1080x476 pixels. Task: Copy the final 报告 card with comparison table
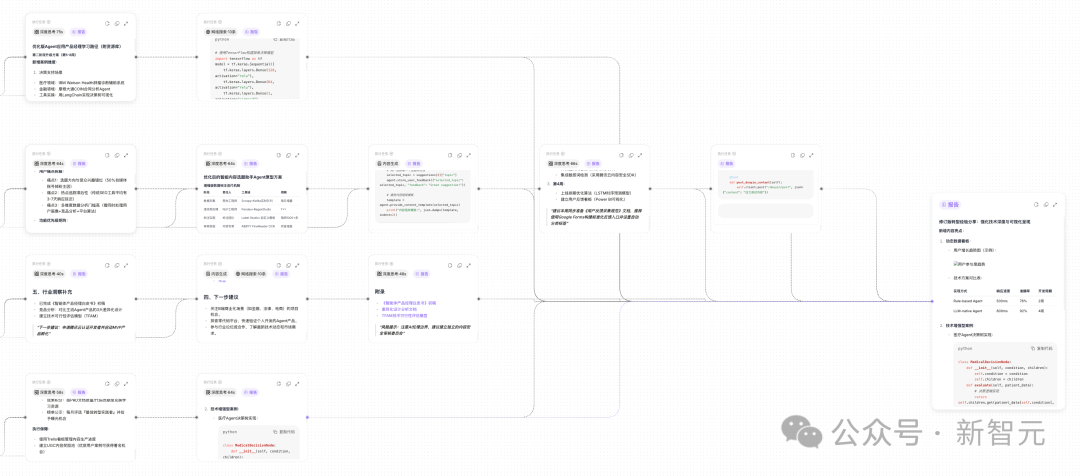(1044, 205)
